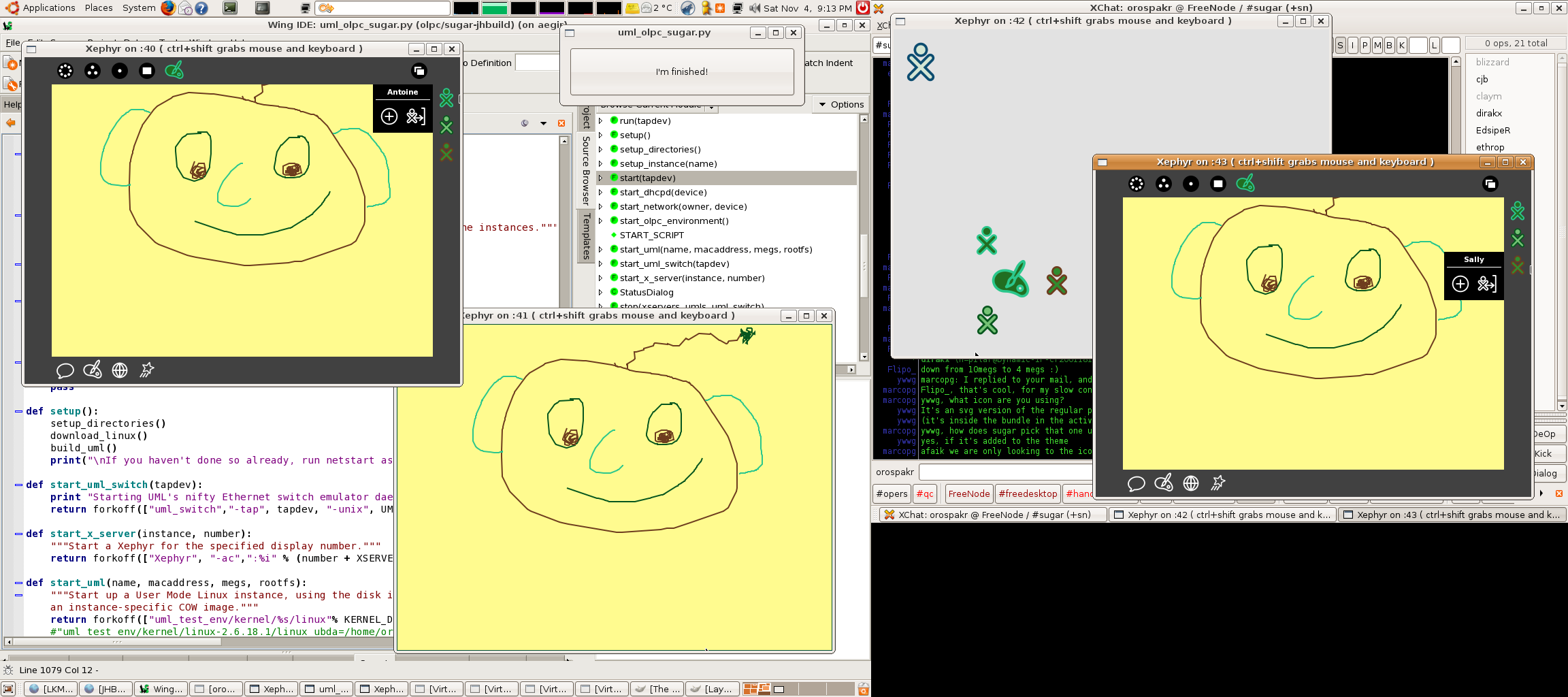
Task: Click the invite icon under Sally
Action: point(1487,284)
